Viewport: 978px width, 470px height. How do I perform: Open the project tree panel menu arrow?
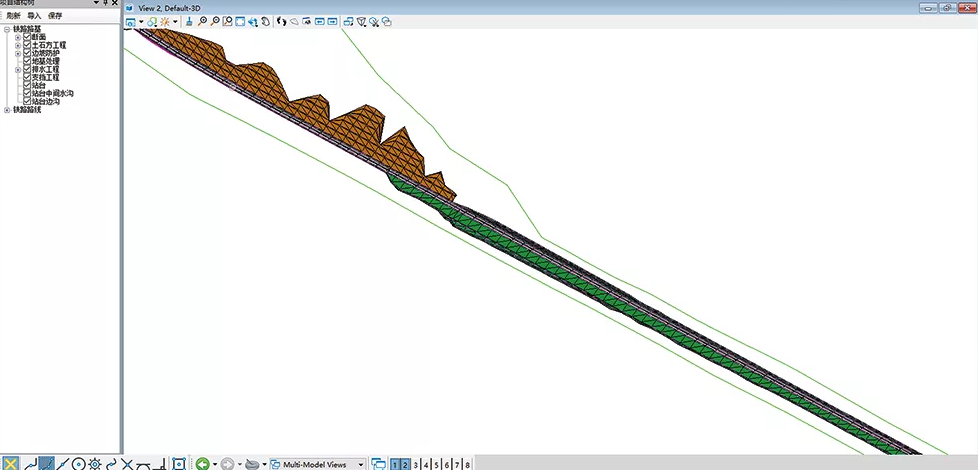pos(97,3)
